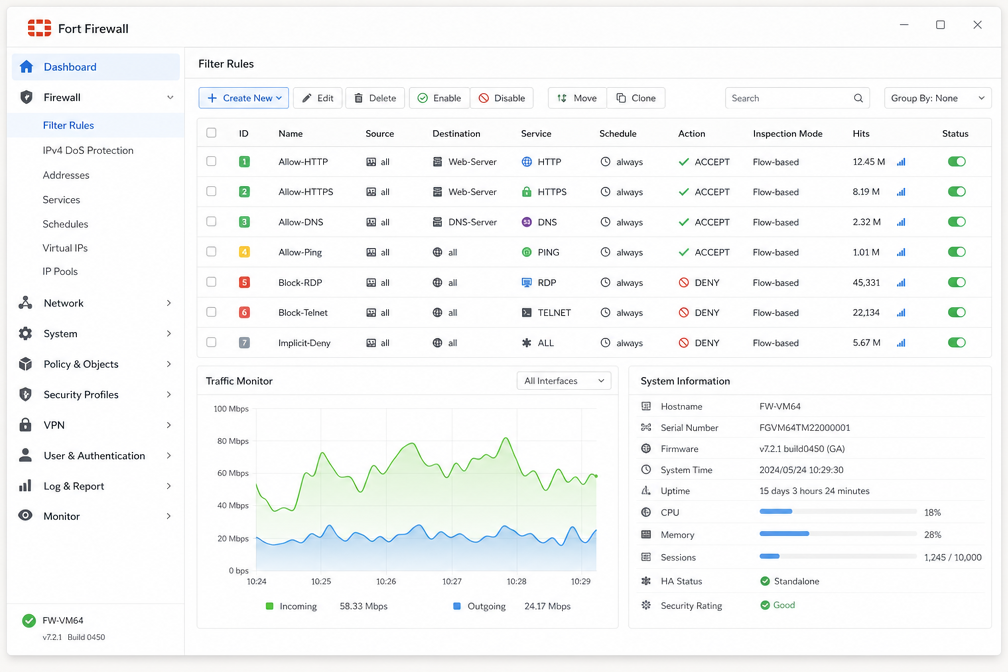Image resolution: width=1008 pixels, height=672 pixels.
Task: Focus the Search input field
Action: coord(797,98)
